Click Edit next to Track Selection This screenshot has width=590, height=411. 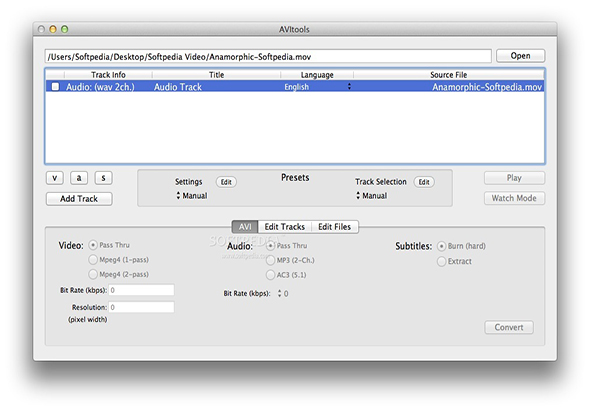tap(424, 182)
